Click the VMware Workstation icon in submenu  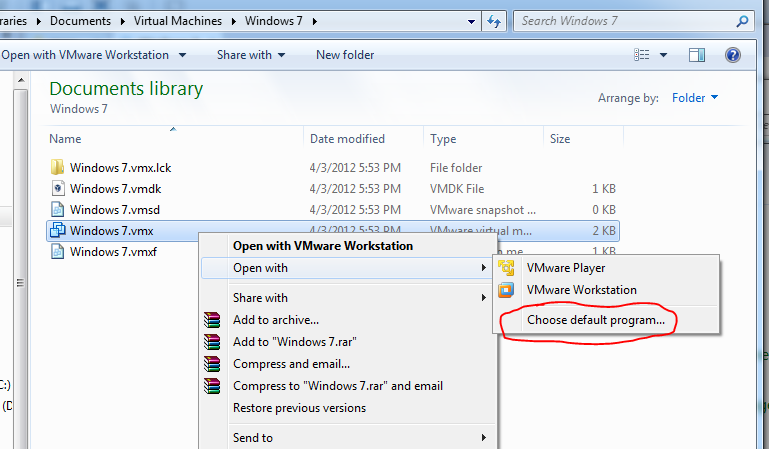tap(506, 290)
